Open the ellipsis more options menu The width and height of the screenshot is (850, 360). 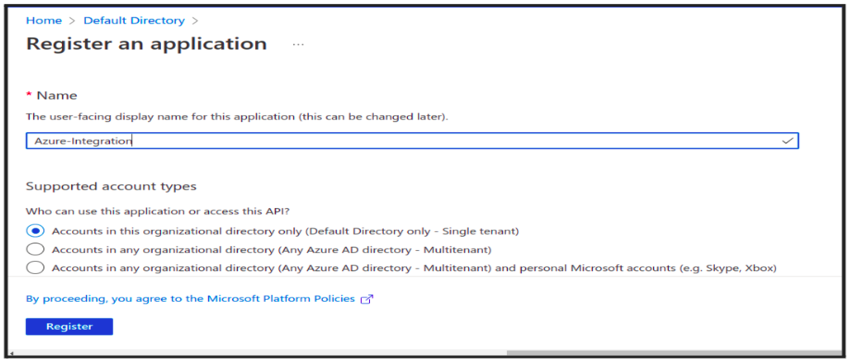(x=298, y=44)
